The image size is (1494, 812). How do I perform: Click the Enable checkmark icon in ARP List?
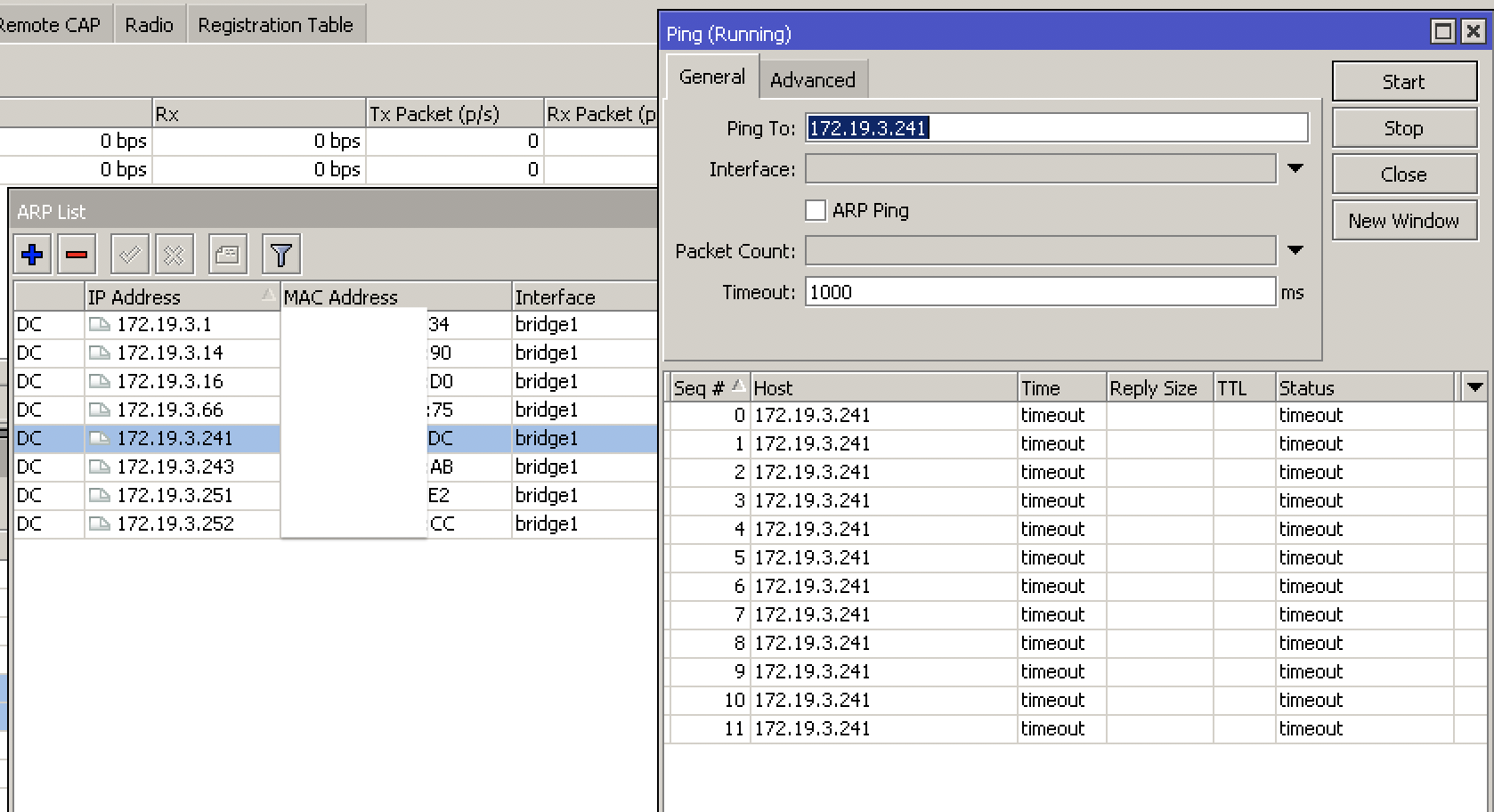[x=129, y=255]
